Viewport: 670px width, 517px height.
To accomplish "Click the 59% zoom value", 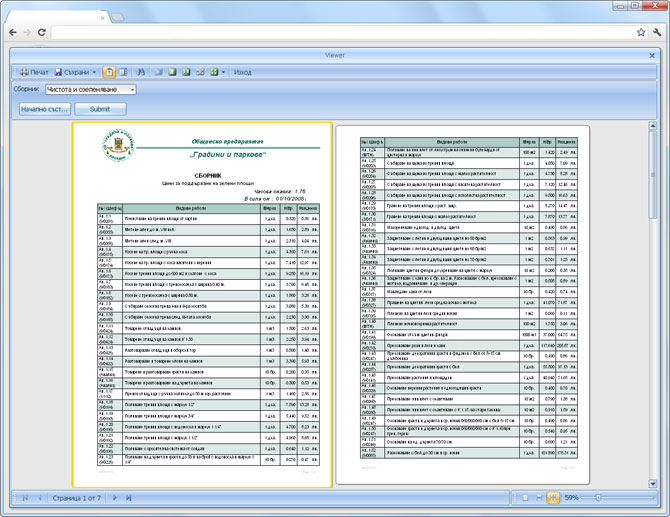I will pos(571,498).
